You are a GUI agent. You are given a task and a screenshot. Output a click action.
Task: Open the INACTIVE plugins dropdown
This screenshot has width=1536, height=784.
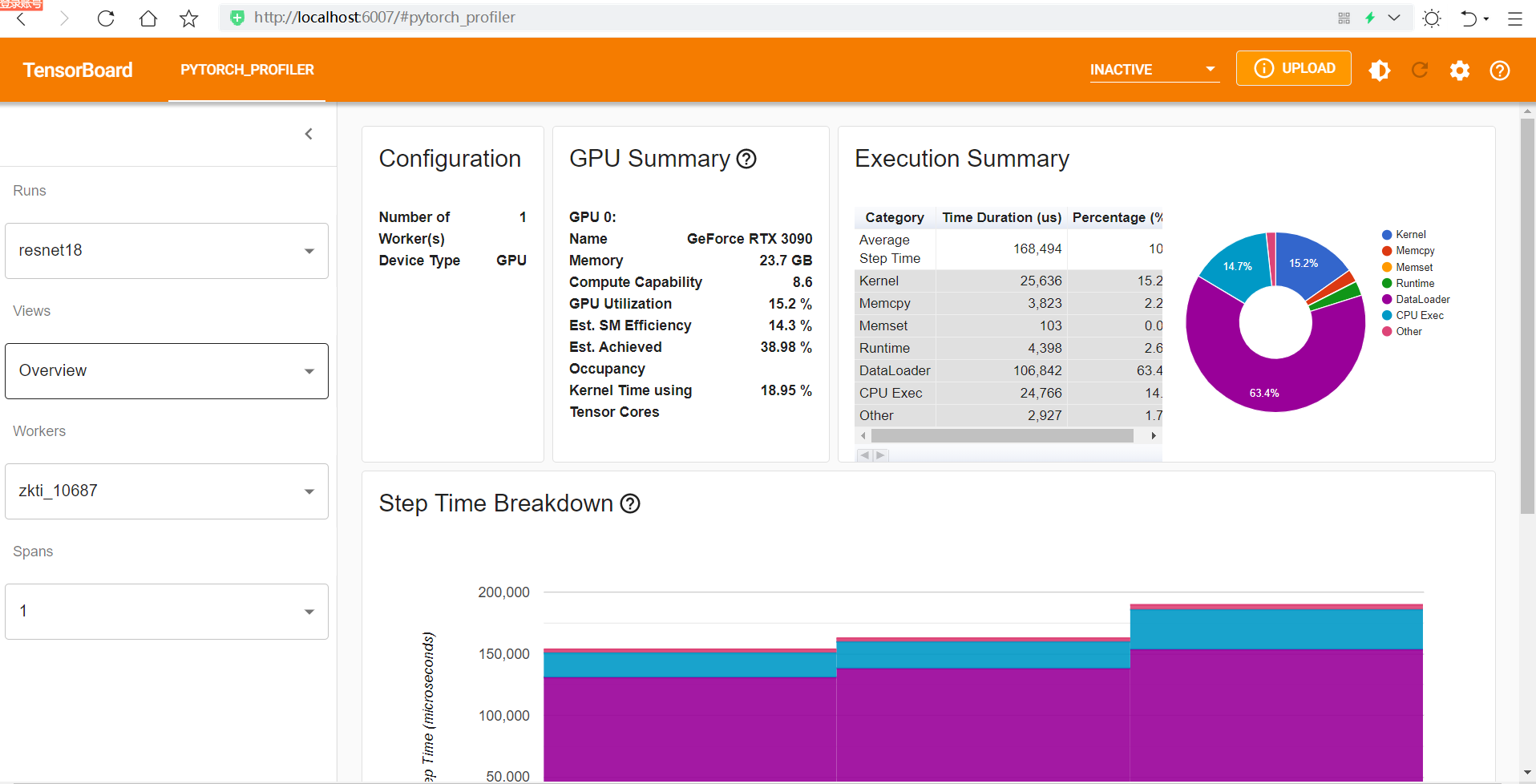pyautogui.click(x=1154, y=70)
